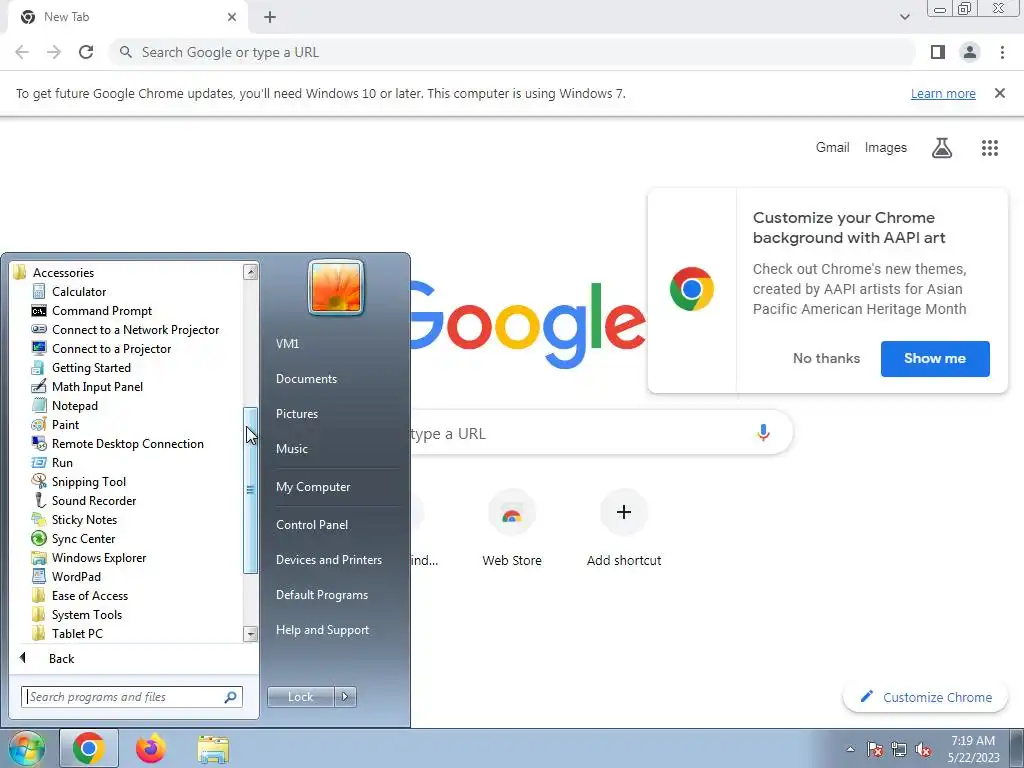Open the Connect to a Projector icon
Viewport: 1024px width, 768px height.
[39, 349]
